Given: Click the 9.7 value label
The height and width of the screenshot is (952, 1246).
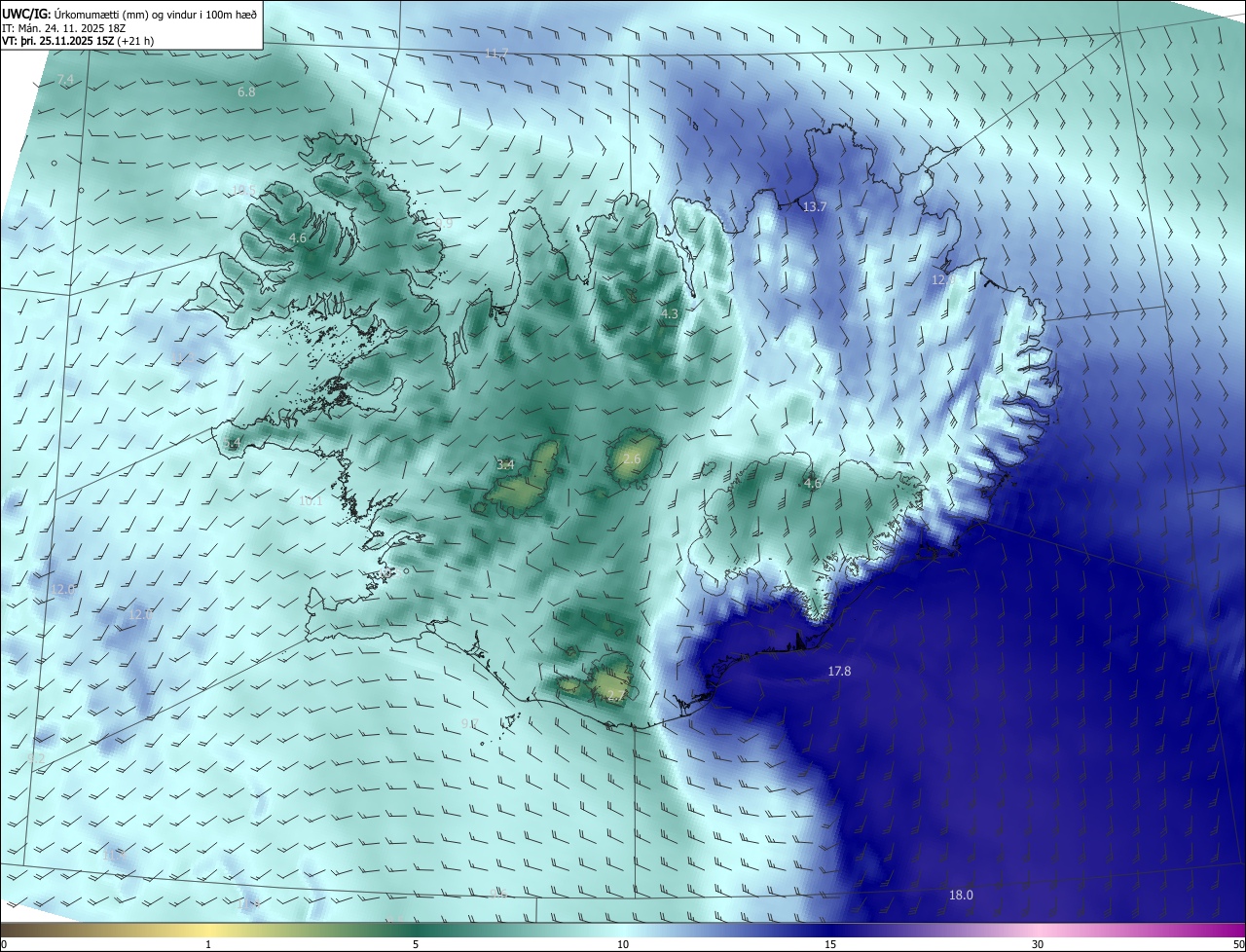Looking at the screenshot, I should [x=469, y=723].
